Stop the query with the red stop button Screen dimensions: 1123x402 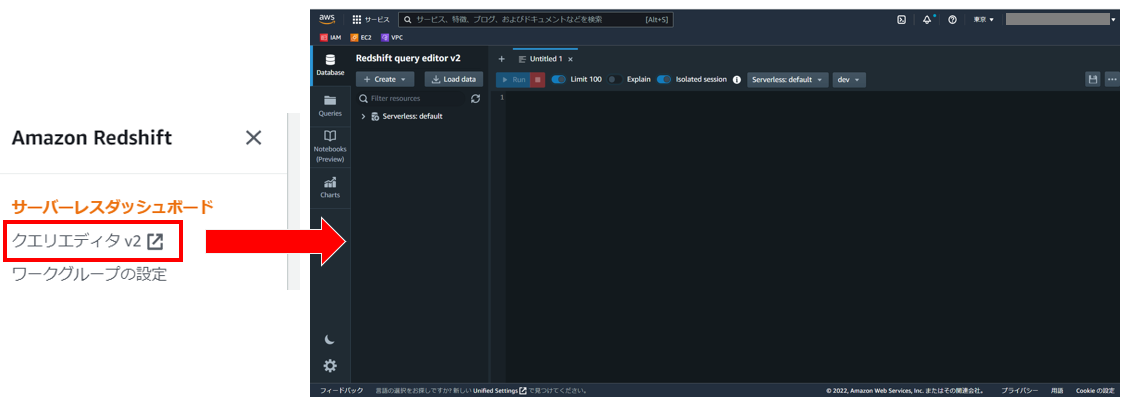click(x=538, y=80)
